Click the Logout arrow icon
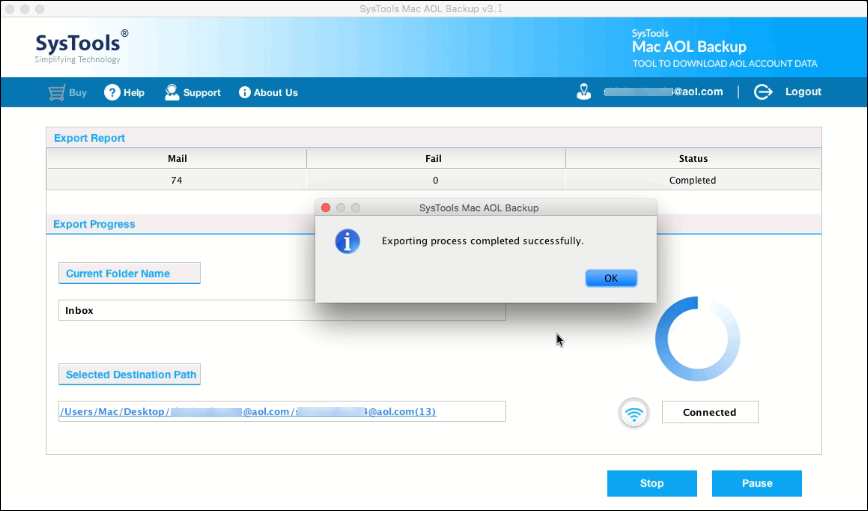This screenshot has width=868, height=511. pyautogui.click(x=763, y=92)
